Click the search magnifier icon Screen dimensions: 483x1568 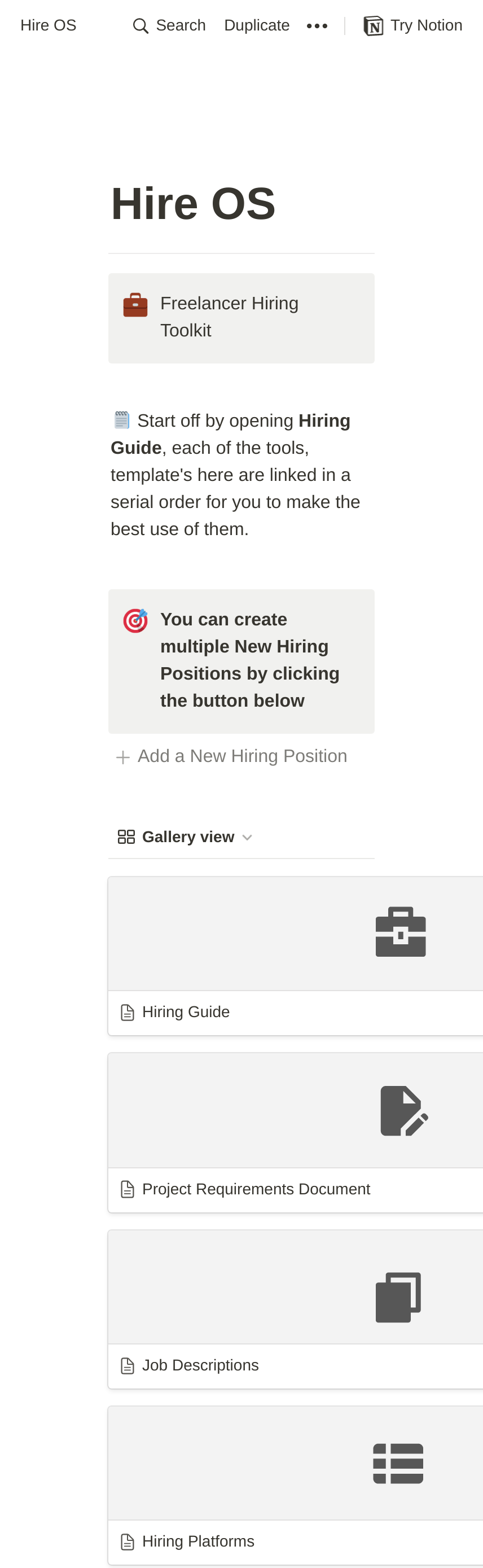tap(140, 26)
